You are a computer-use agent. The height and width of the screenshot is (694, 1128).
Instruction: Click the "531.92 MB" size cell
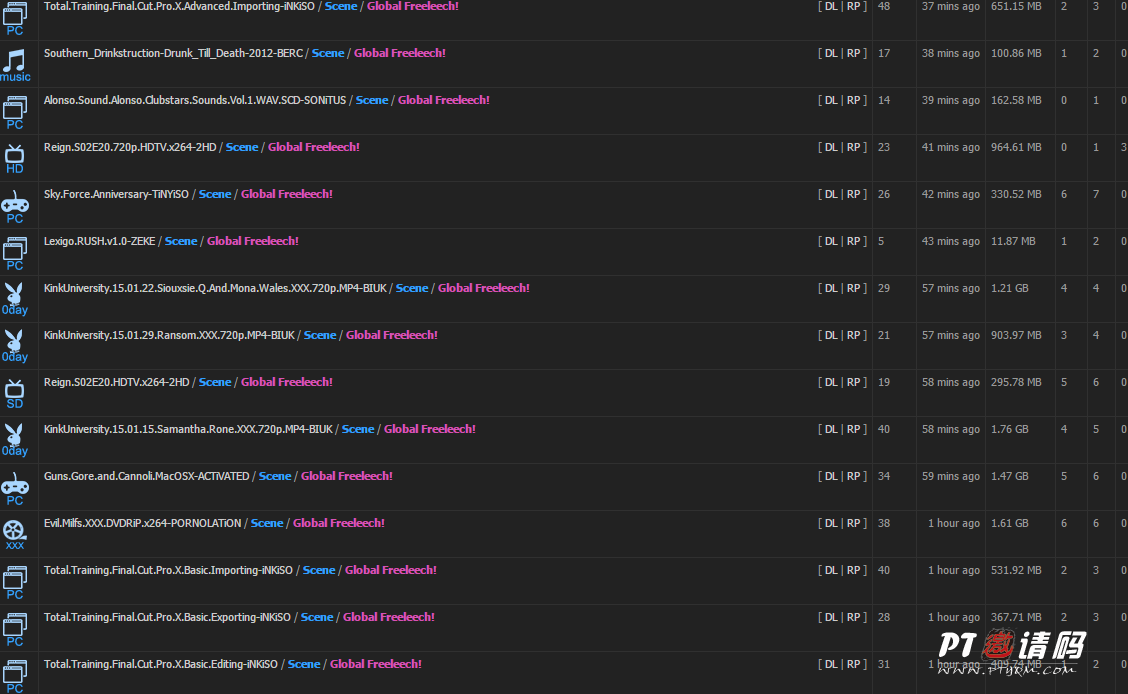coord(1016,570)
